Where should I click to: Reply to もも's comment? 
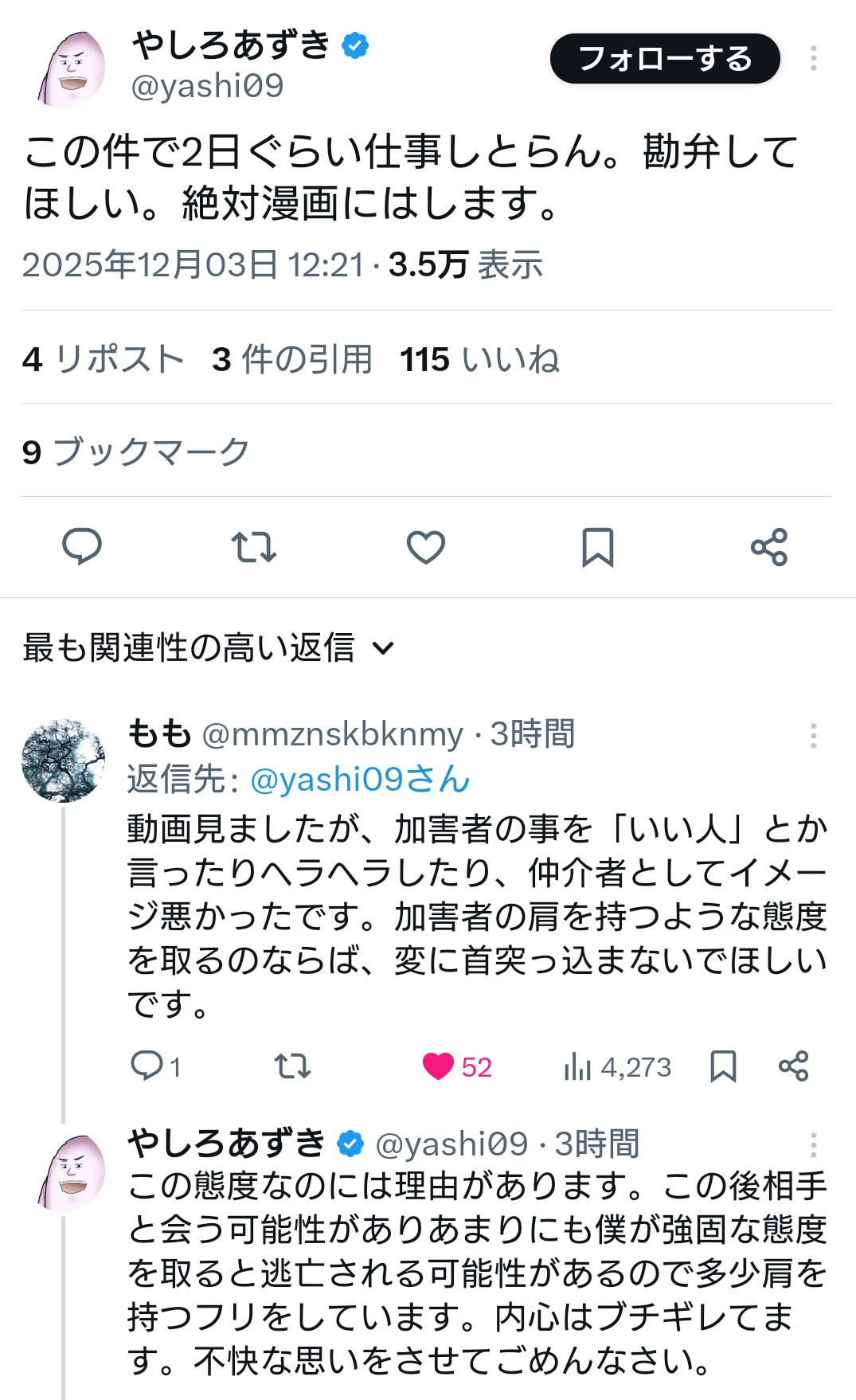tap(147, 1066)
